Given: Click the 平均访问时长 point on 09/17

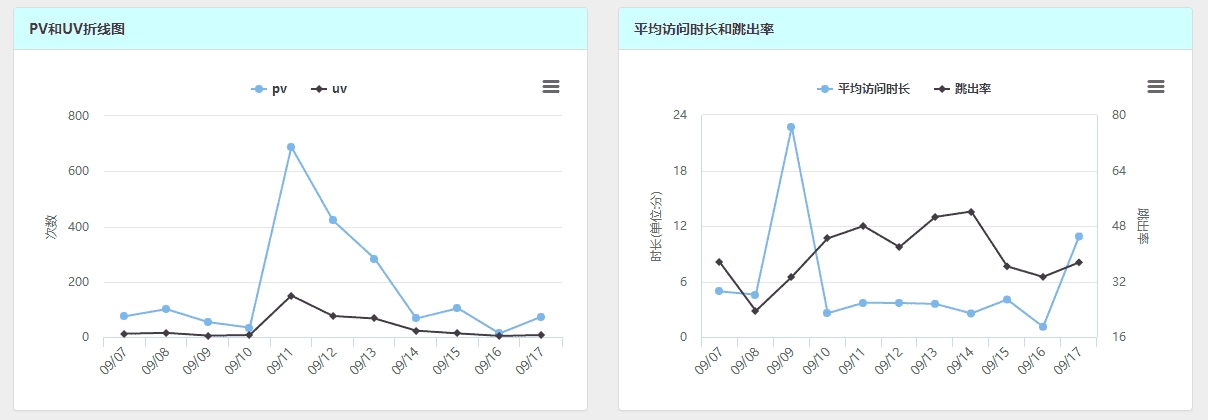Looking at the screenshot, I should click(x=1079, y=236).
